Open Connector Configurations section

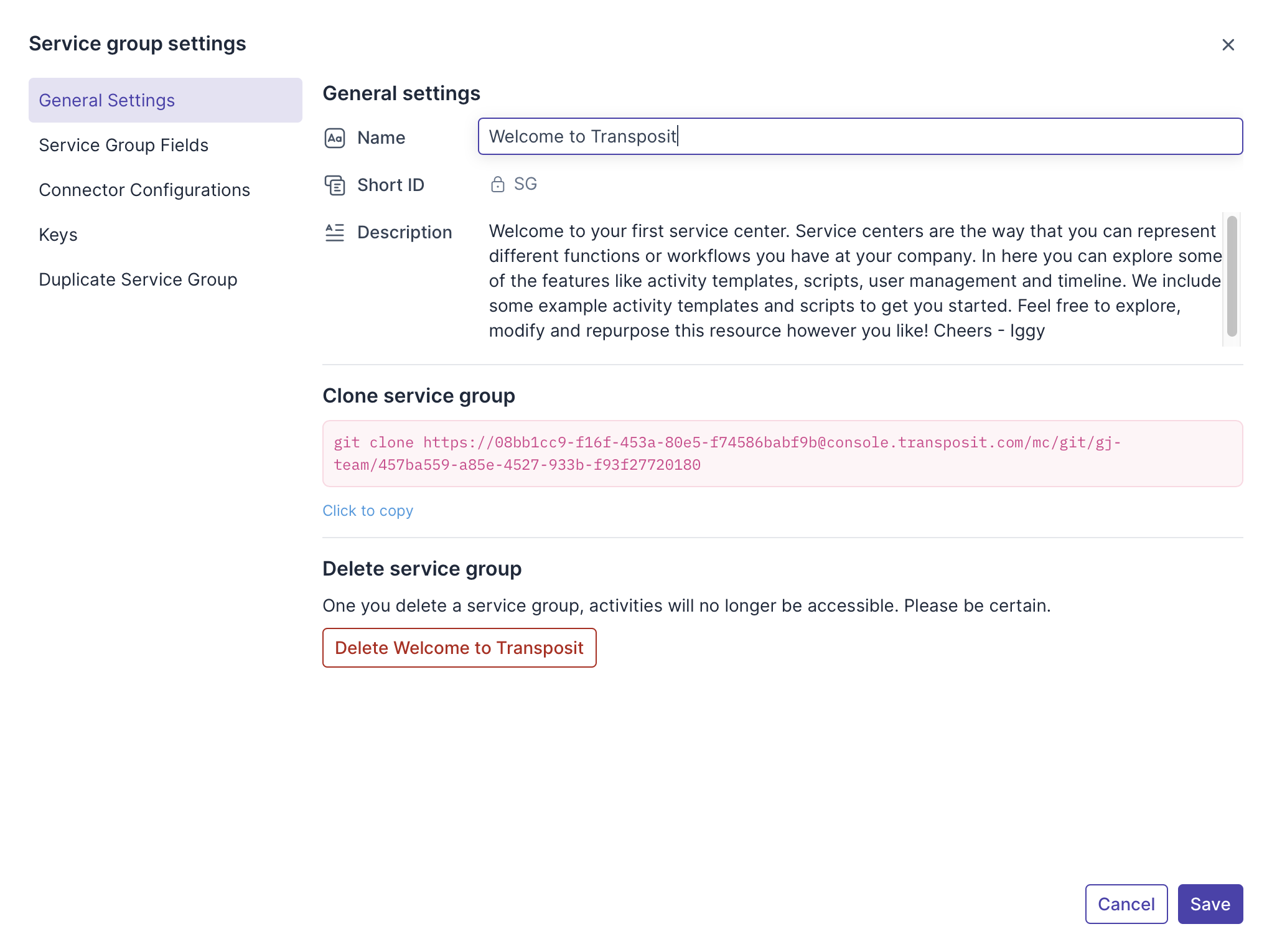[144, 190]
